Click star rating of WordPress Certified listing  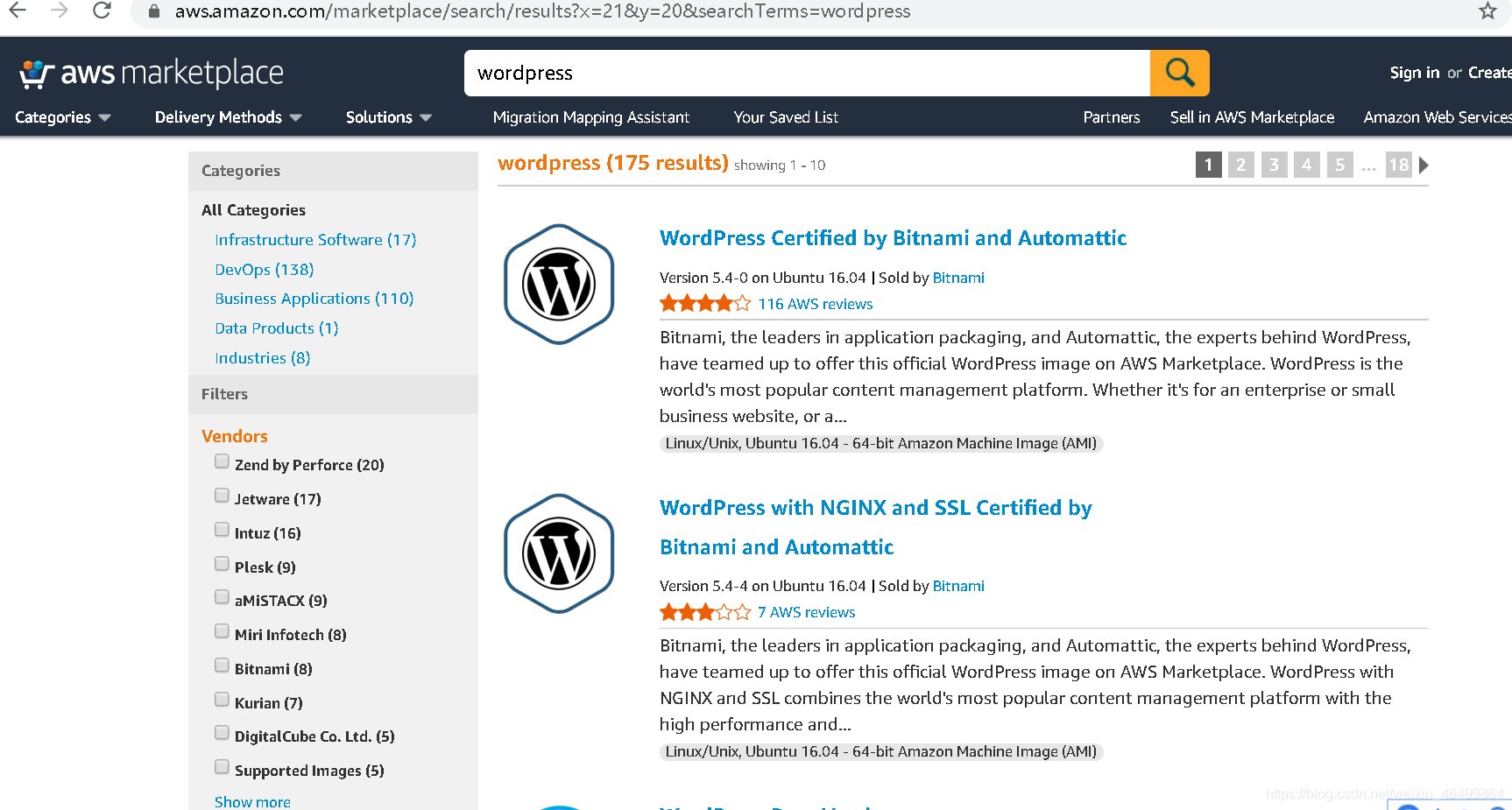tap(705, 304)
